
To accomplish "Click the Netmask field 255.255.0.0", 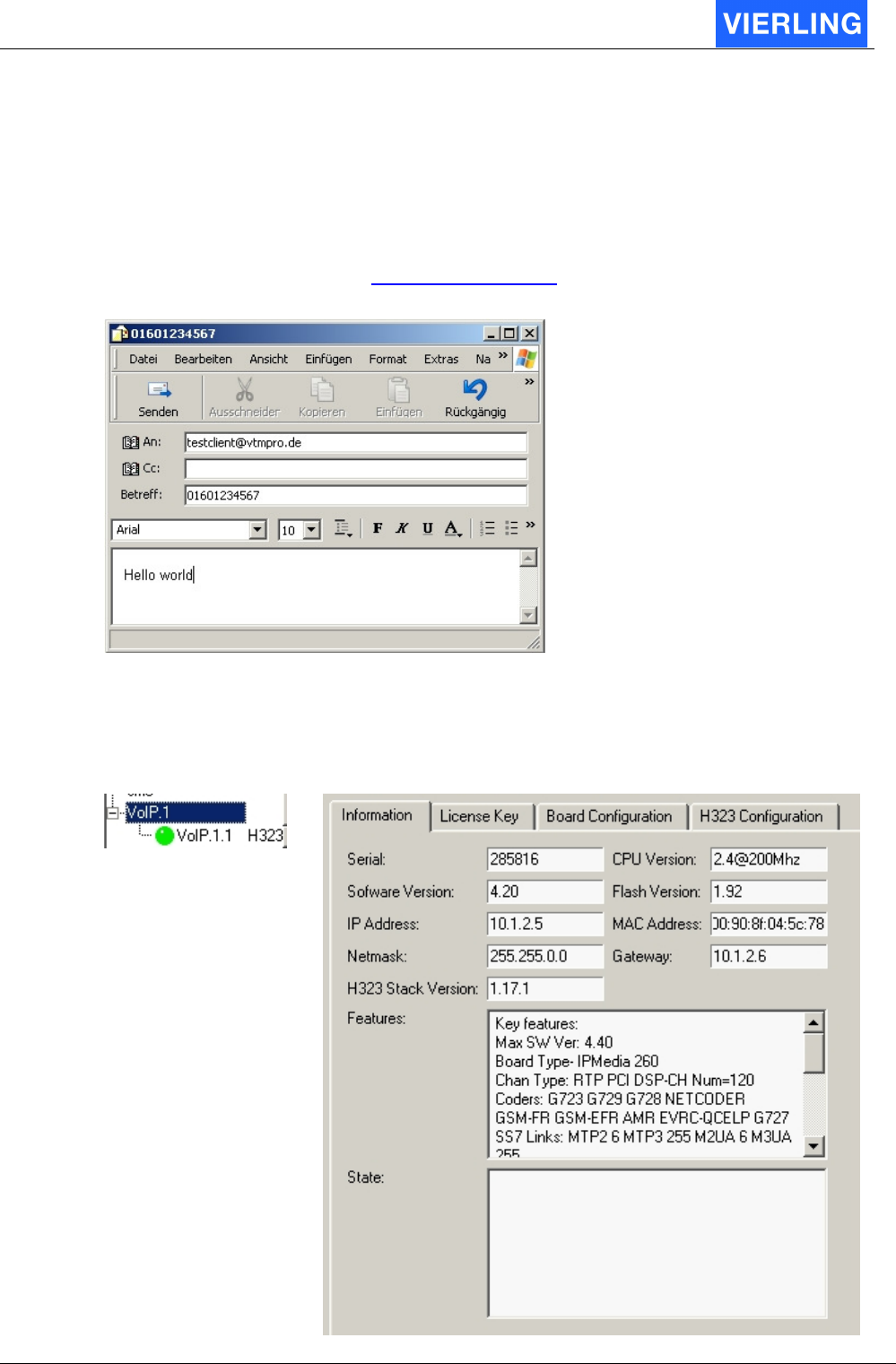I will click(545, 956).
